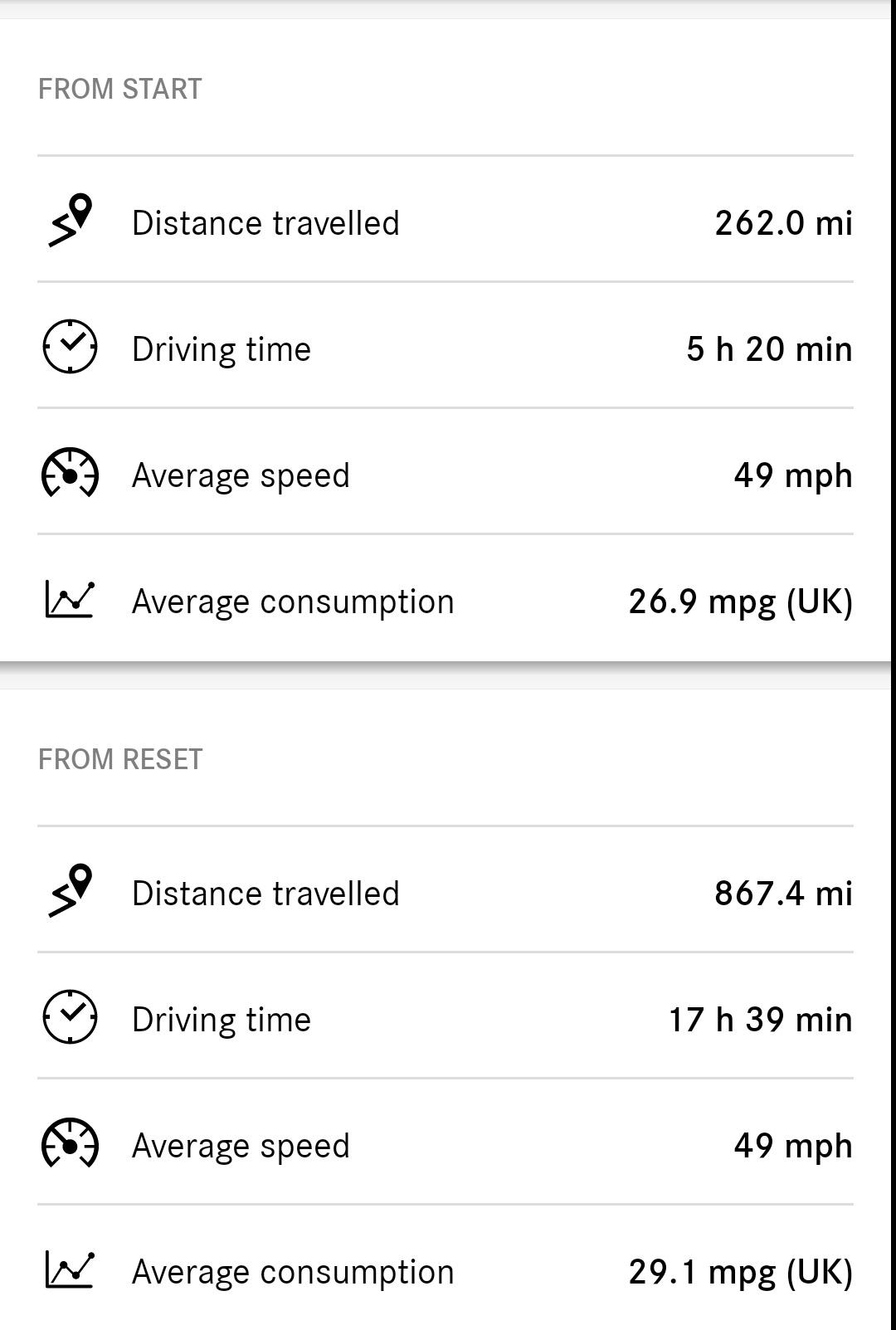
Task: Tap the route pin icon under From Start
Action: 70,221
